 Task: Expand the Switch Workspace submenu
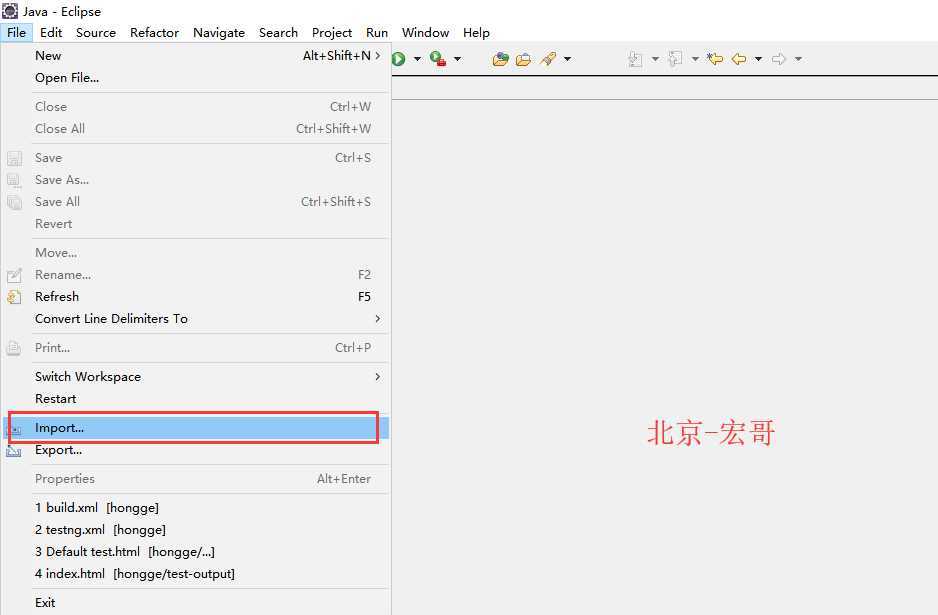pyautogui.click(x=196, y=377)
